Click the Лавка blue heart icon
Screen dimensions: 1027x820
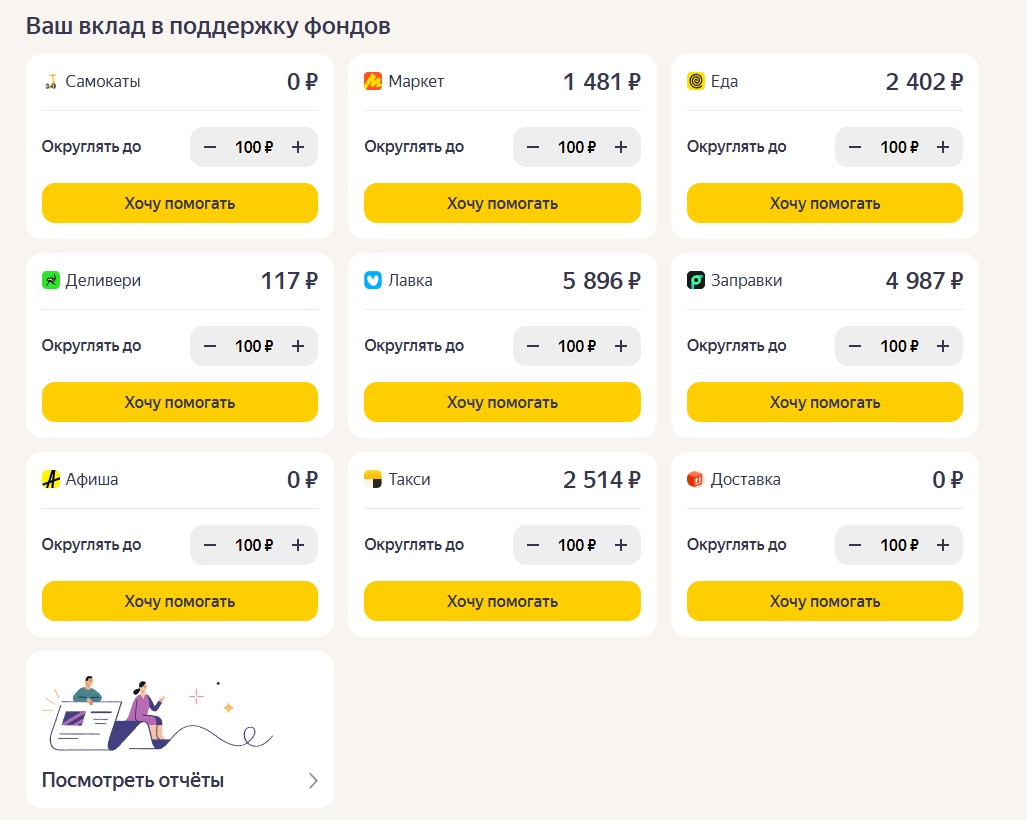[373, 280]
